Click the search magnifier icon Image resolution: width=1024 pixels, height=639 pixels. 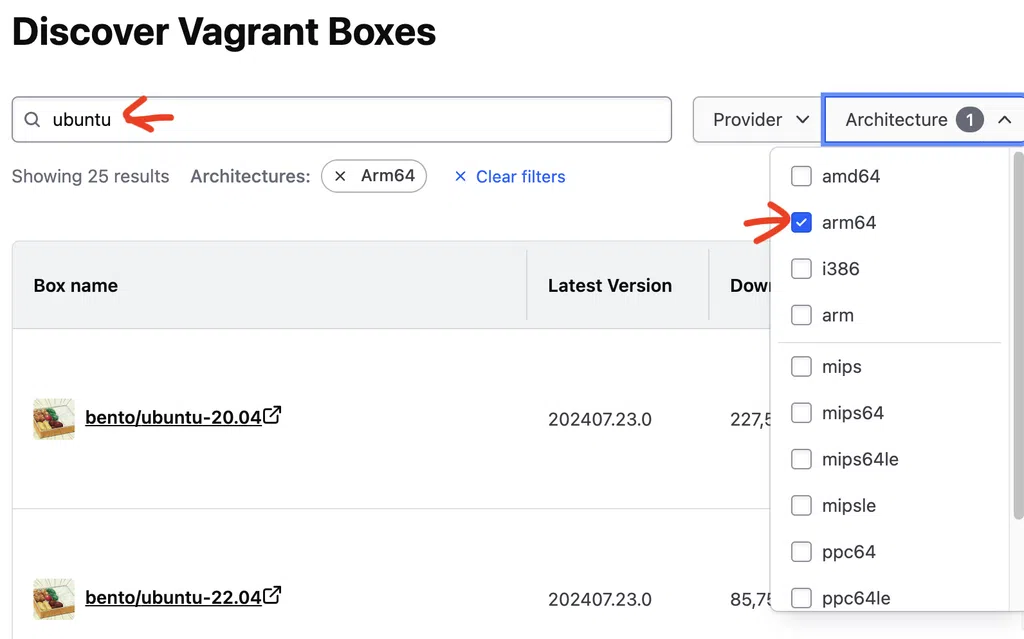coord(32,120)
